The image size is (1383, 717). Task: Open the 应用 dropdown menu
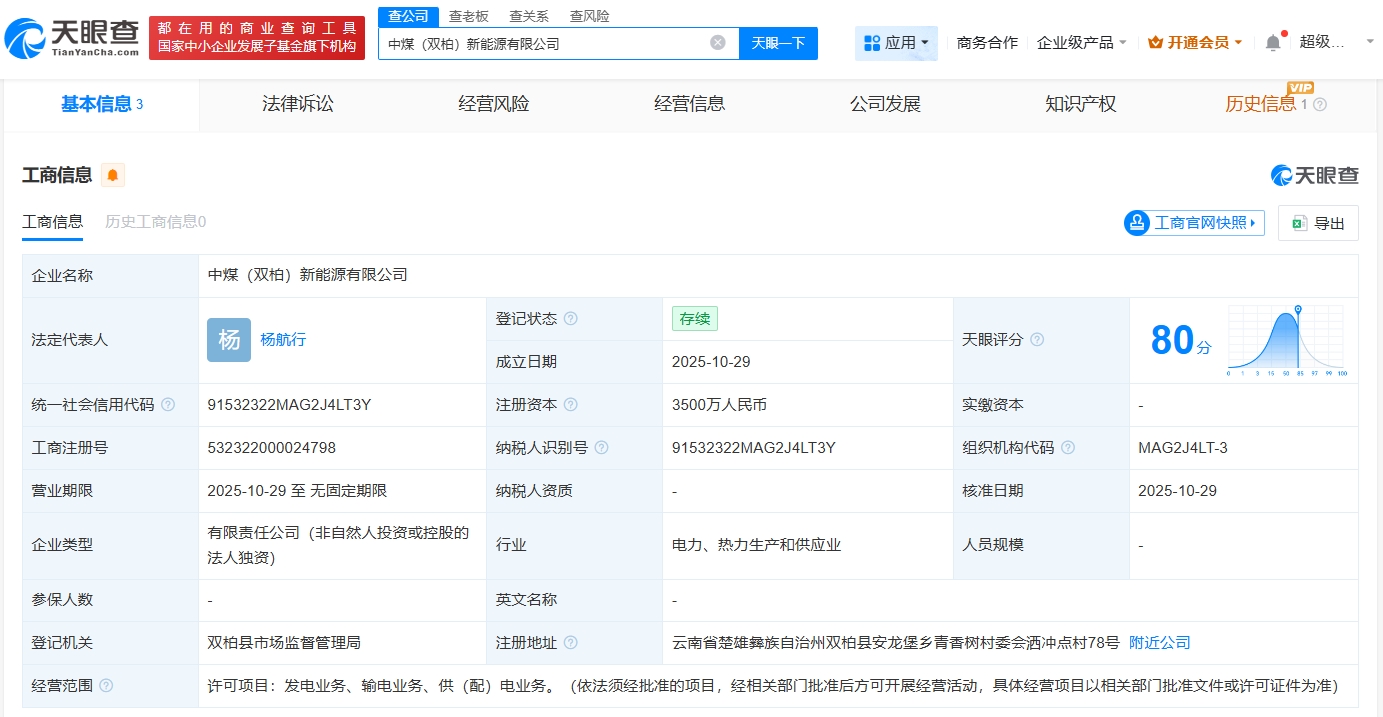click(896, 43)
